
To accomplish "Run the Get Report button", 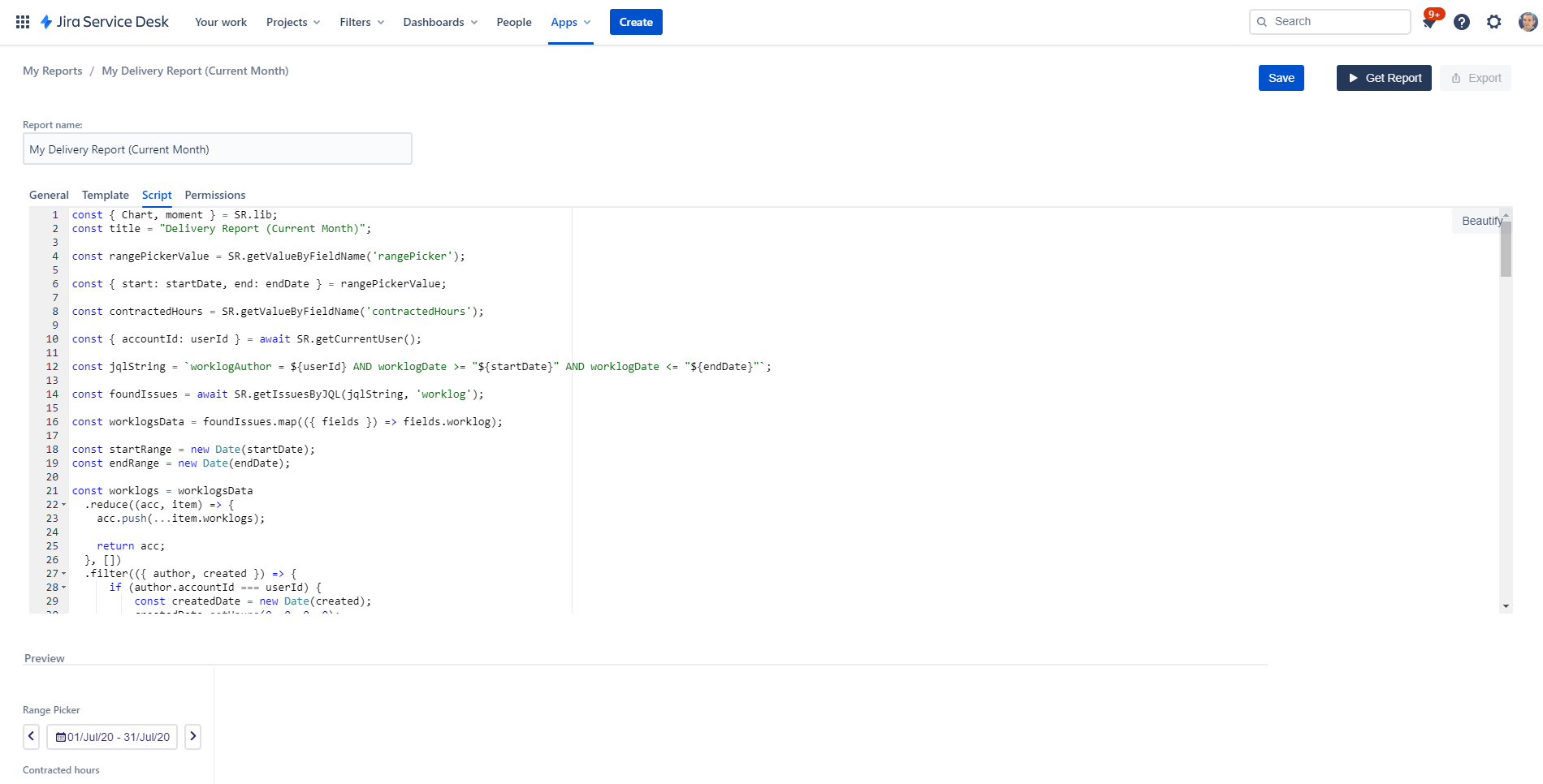I will coord(1384,78).
